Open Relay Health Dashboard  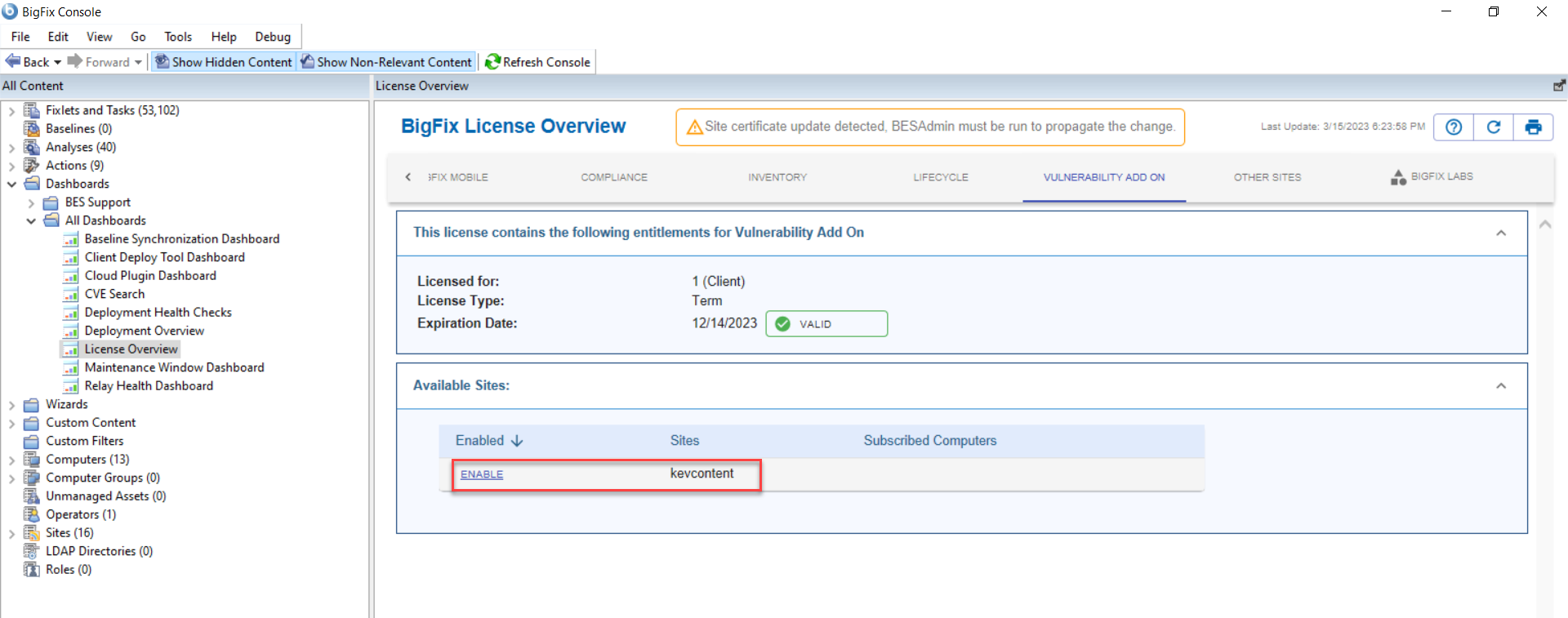coord(149,386)
